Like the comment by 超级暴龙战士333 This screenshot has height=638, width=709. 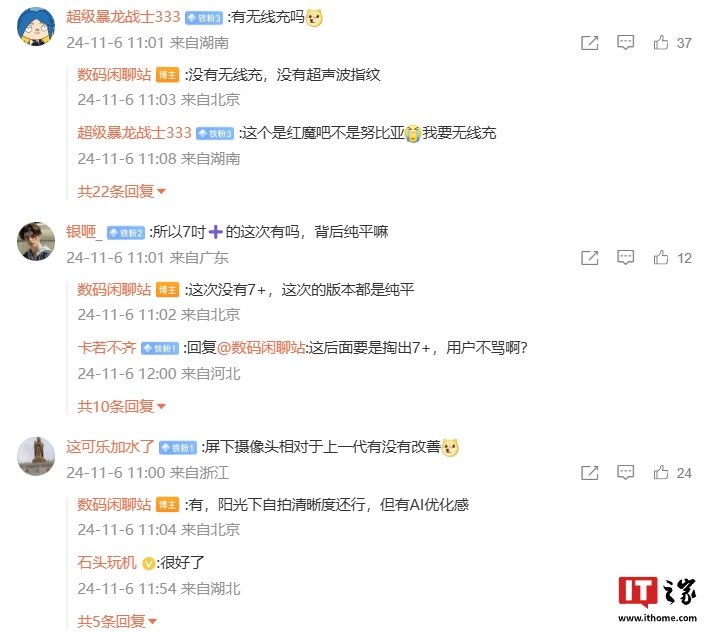click(661, 43)
